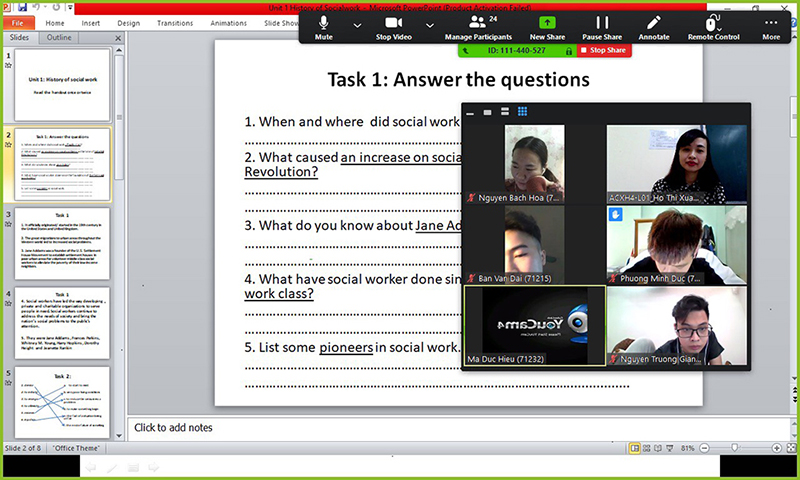
Task: Switch to the Outline pane tab
Action: tap(59, 37)
